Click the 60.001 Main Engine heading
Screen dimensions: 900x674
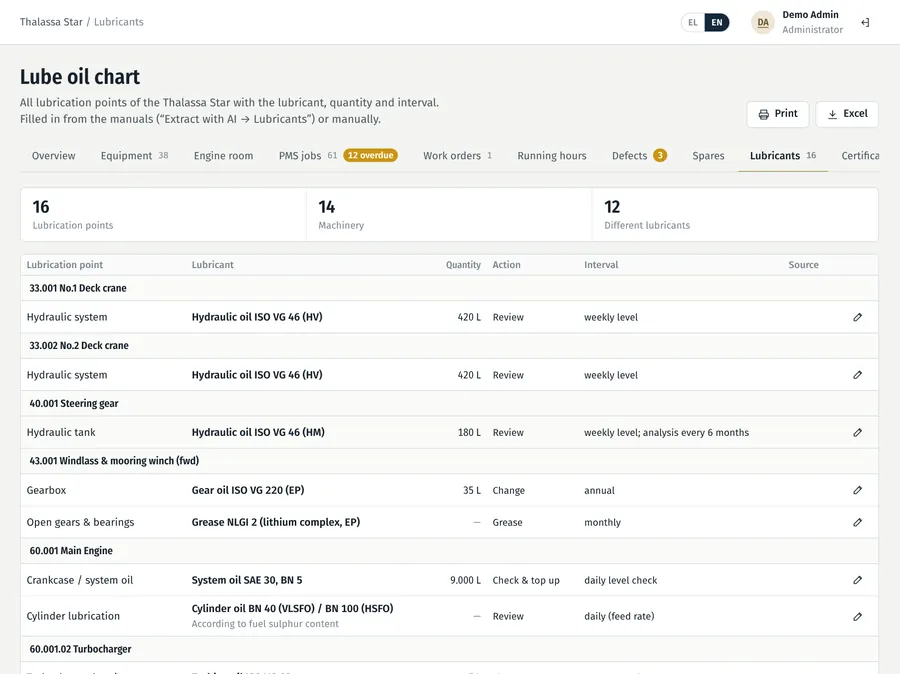coord(71,551)
